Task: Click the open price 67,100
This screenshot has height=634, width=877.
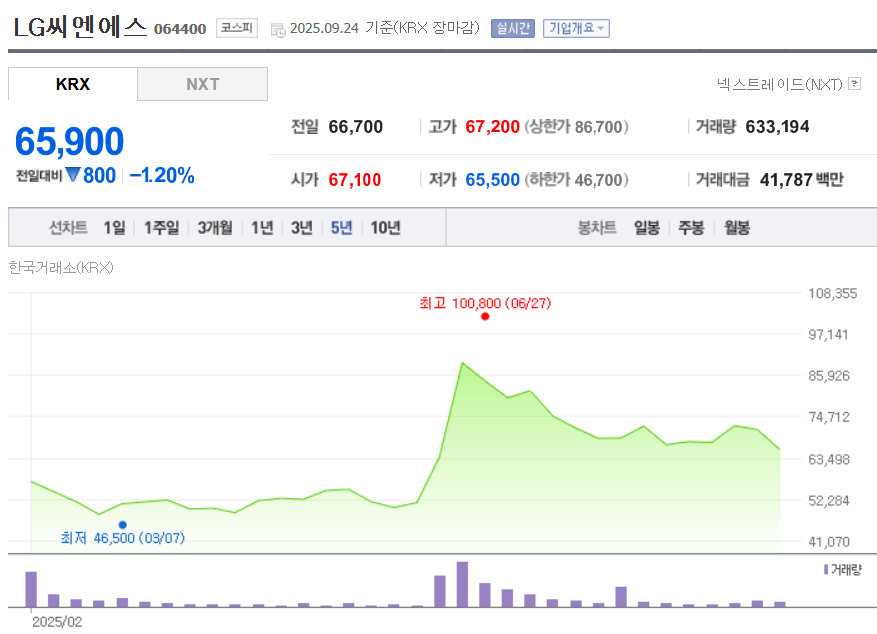Action: (x=355, y=179)
